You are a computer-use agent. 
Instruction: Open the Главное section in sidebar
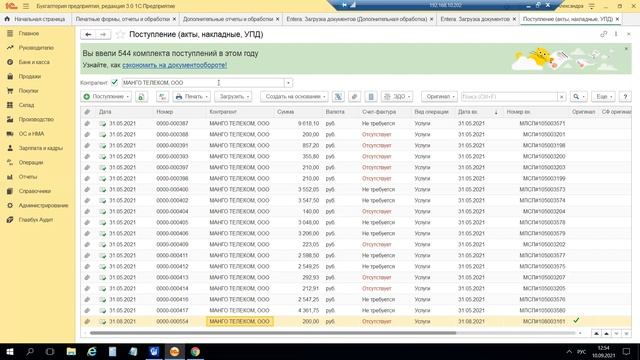click(x=29, y=33)
